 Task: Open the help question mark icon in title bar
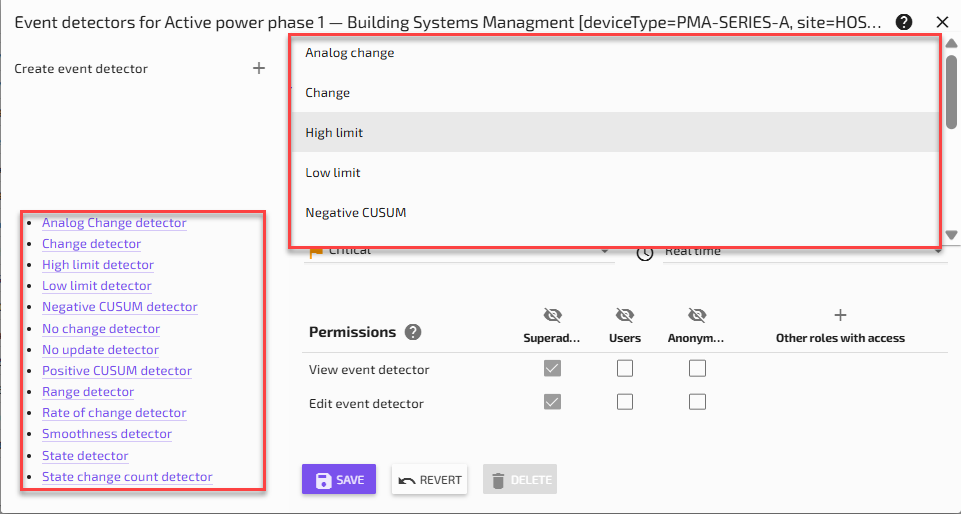904,22
